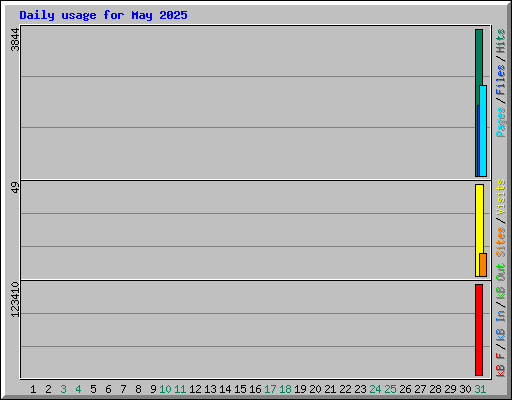Click the kB Out legend label
The height and width of the screenshot is (400, 512).
(x=501, y=281)
